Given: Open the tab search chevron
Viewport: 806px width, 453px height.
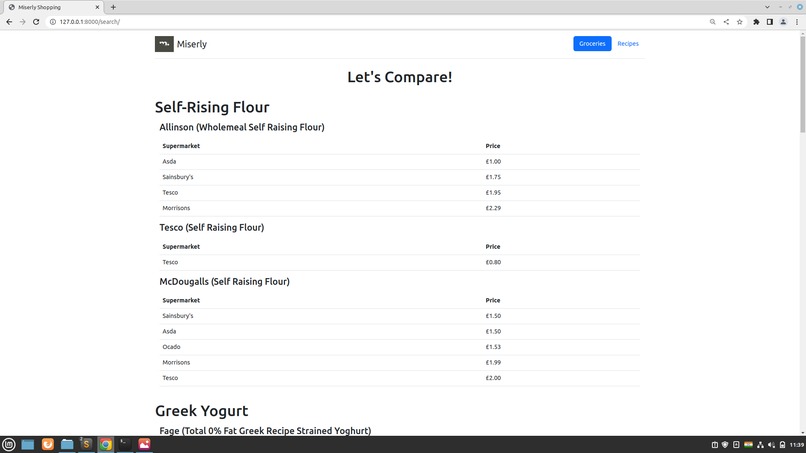Looking at the screenshot, I should pos(767,7).
